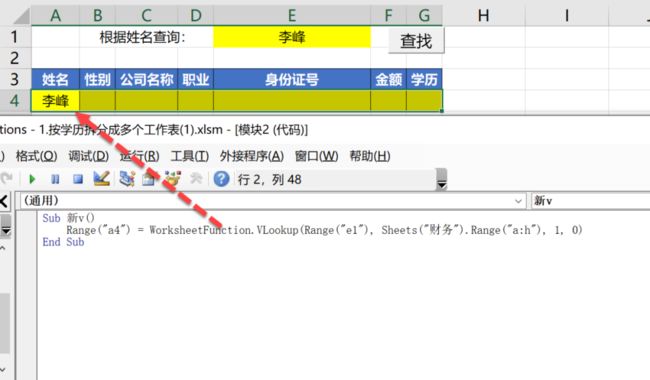Viewport: 650px width, 380px height.
Task: Open the Project Explorer icon
Action: [127, 179]
